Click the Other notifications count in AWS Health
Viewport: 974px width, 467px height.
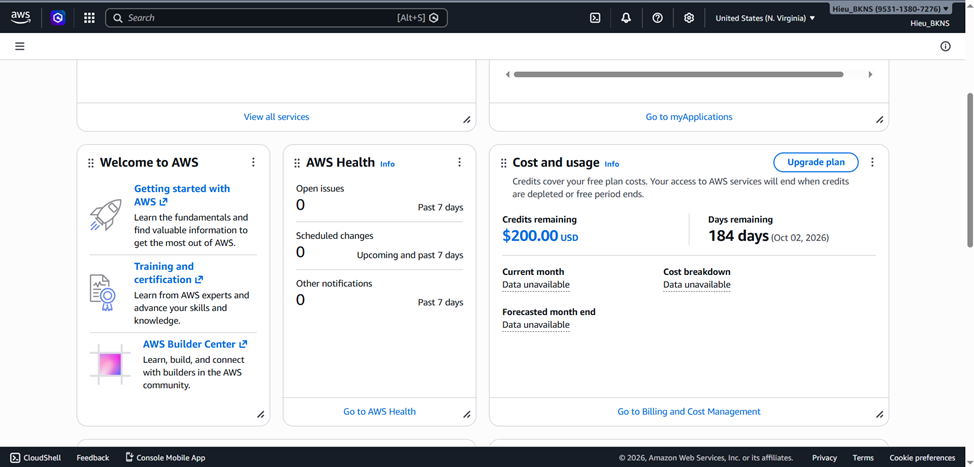point(301,300)
